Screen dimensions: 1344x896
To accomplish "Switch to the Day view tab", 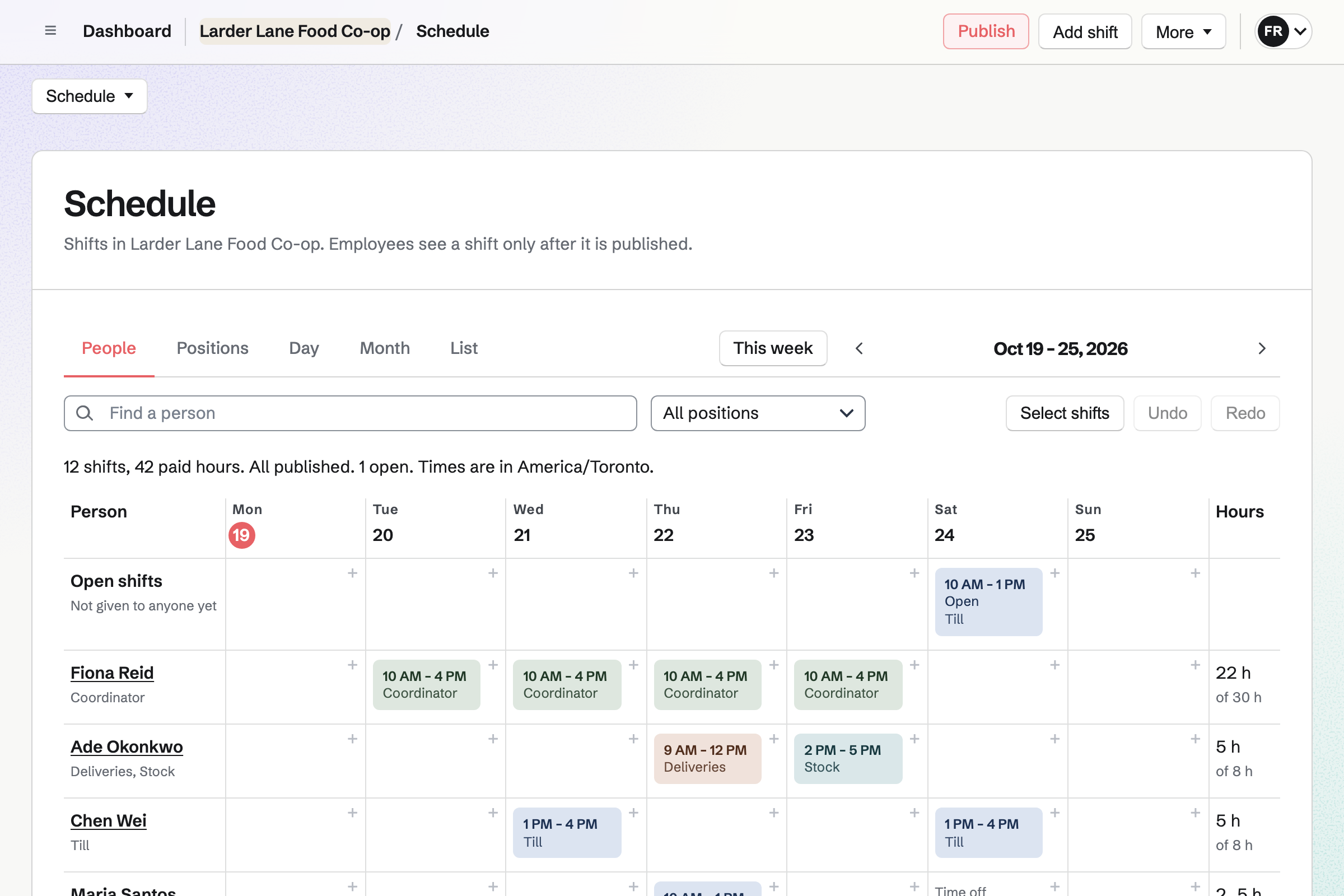I will (x=304, y=348).
